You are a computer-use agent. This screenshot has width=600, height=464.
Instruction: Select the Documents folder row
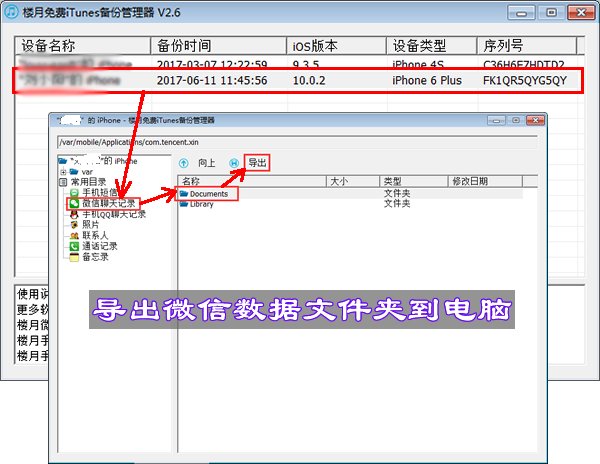coord(350,194)
